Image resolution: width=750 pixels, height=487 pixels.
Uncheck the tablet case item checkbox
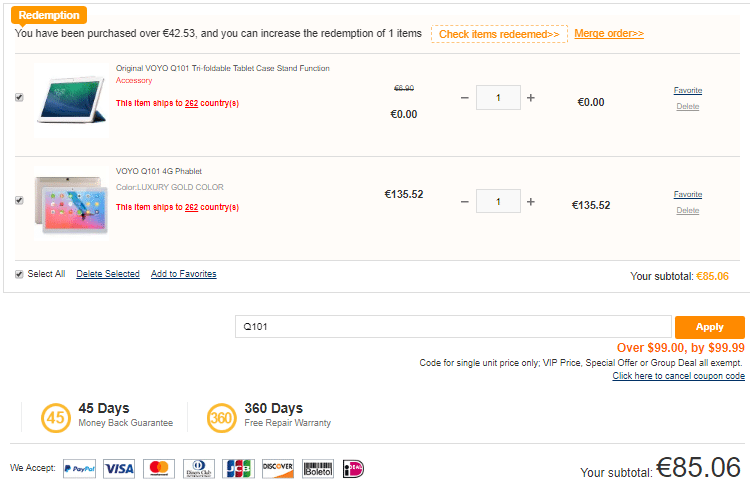tap(19, 97)
